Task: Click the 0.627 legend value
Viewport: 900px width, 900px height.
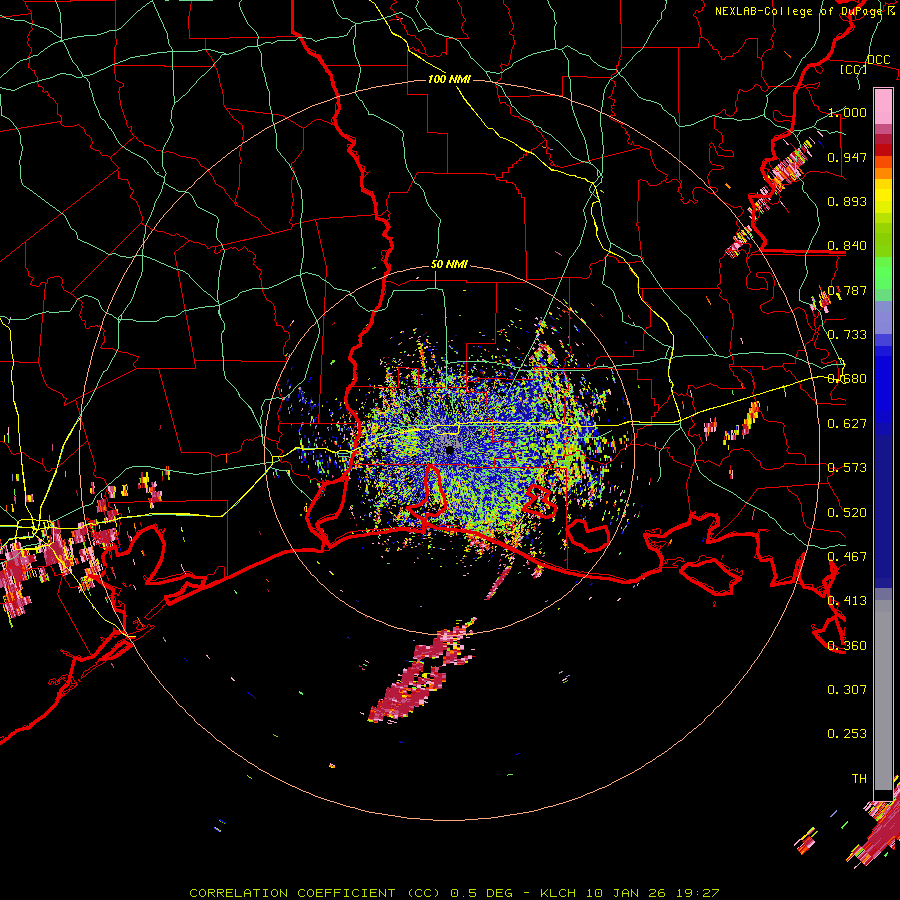Action: tap(847, 424)
